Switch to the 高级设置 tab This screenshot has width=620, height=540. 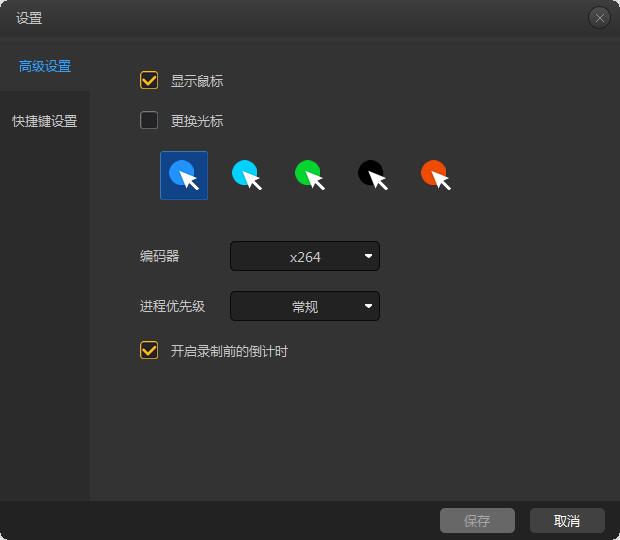click(x=45, y=66)
